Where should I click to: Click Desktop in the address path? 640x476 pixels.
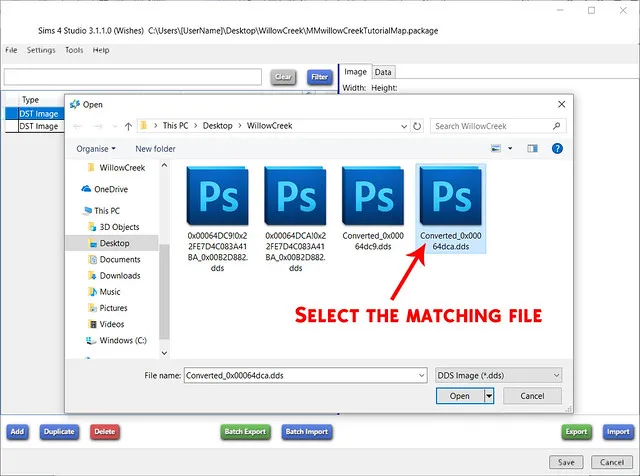pyautogui.click(x=218, y=126)
